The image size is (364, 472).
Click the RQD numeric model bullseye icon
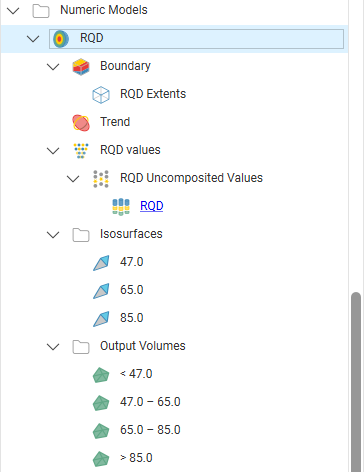[61, 39]
